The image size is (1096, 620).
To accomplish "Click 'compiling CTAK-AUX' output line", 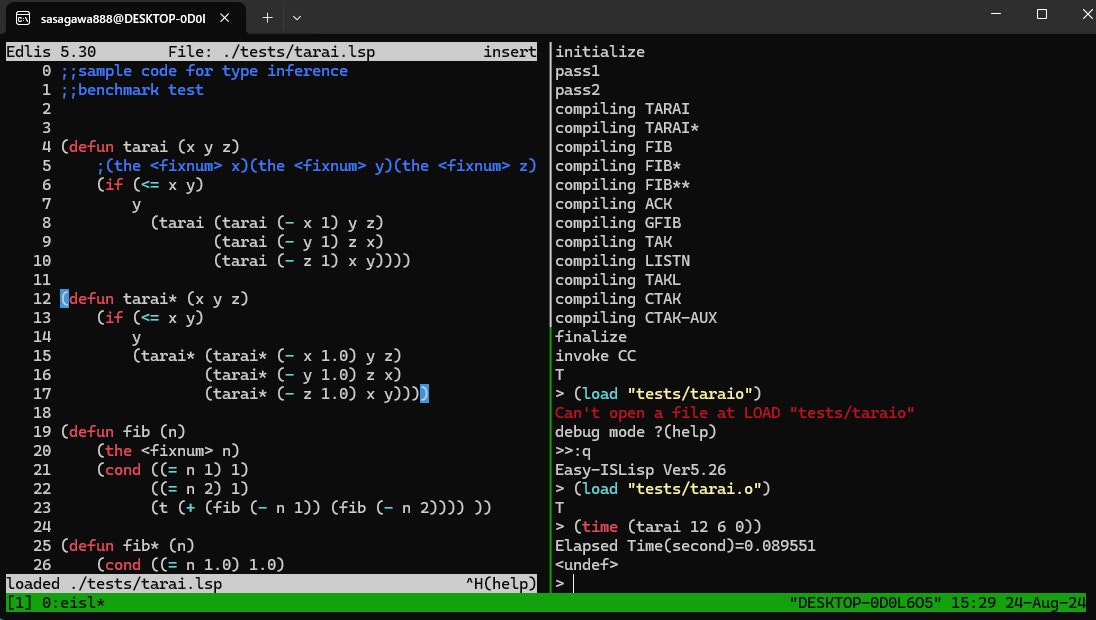I will (x=636, y=317).
